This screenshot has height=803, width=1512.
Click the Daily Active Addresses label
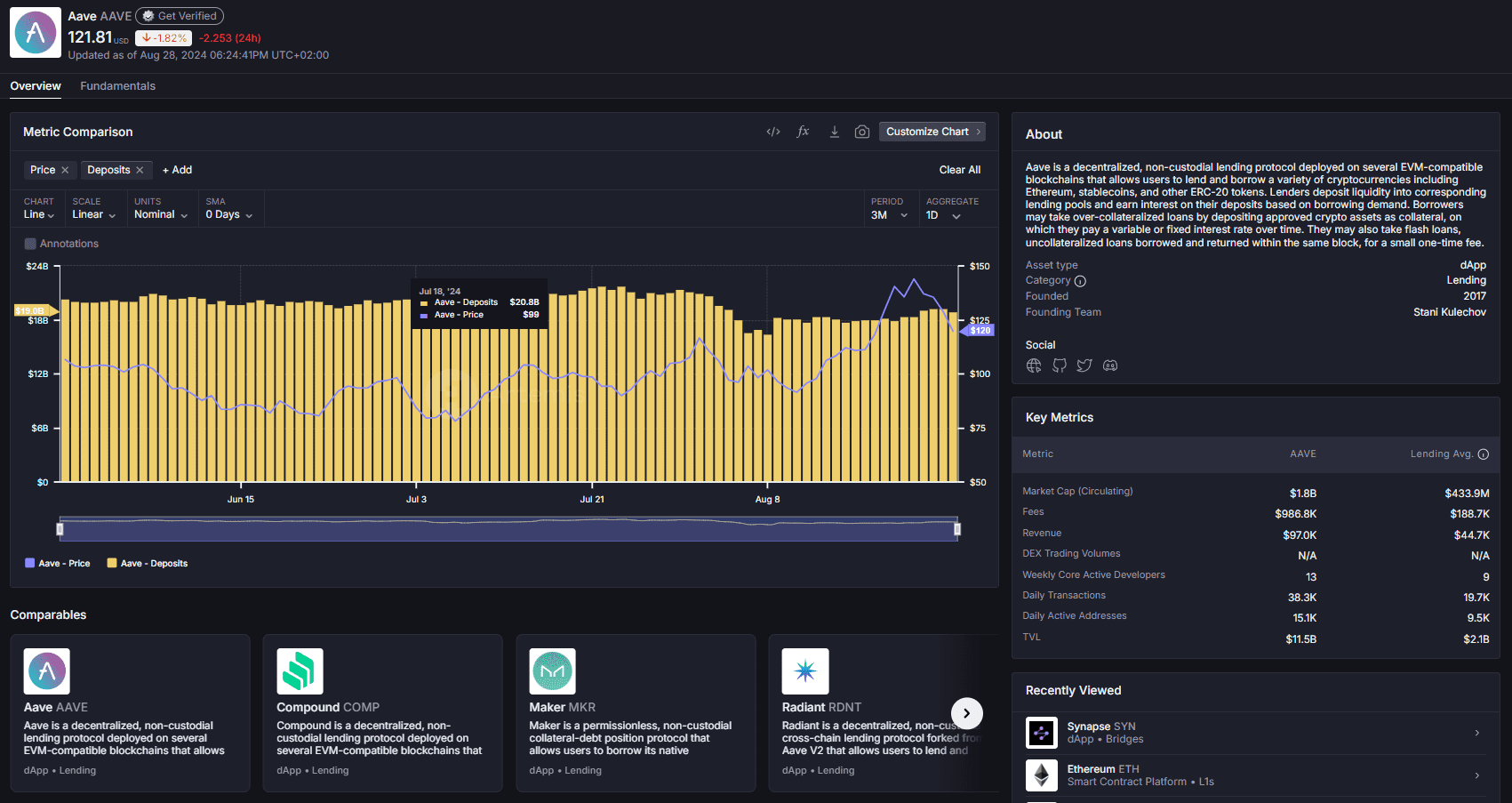tap(1075, 616)
